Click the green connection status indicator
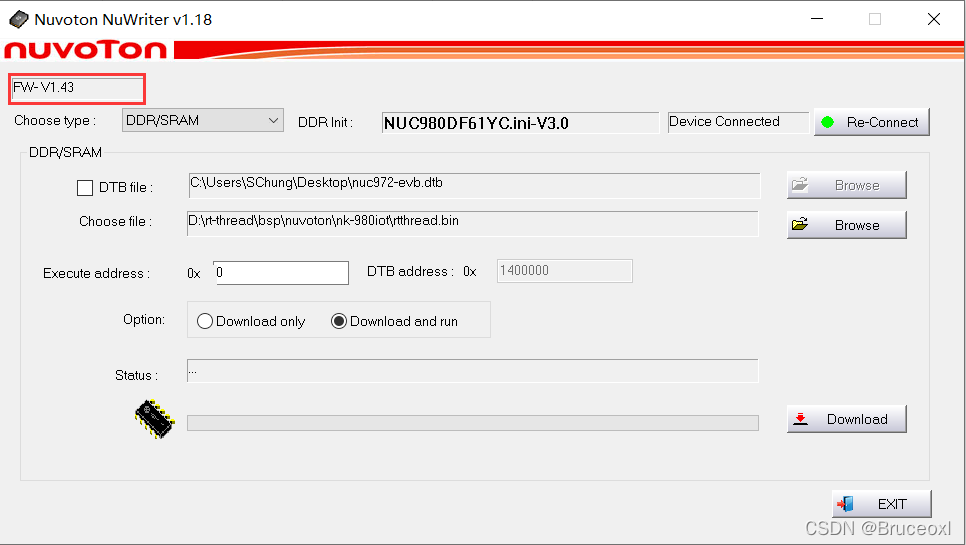 [x=827, y=122]
